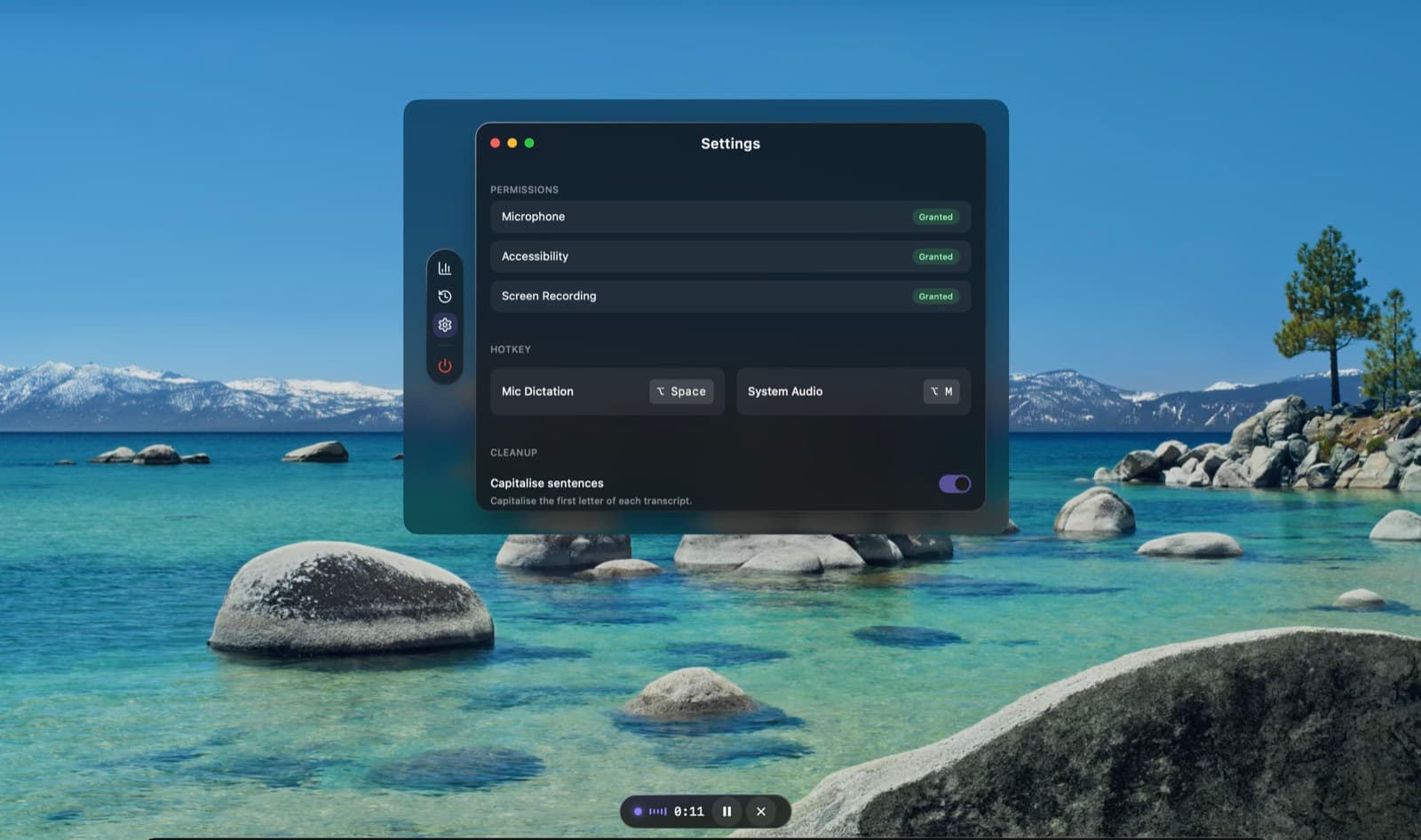Click the Granted badge for Accessibility
Viewport: 1421px width, 840px height.
[x=935, y=257]
